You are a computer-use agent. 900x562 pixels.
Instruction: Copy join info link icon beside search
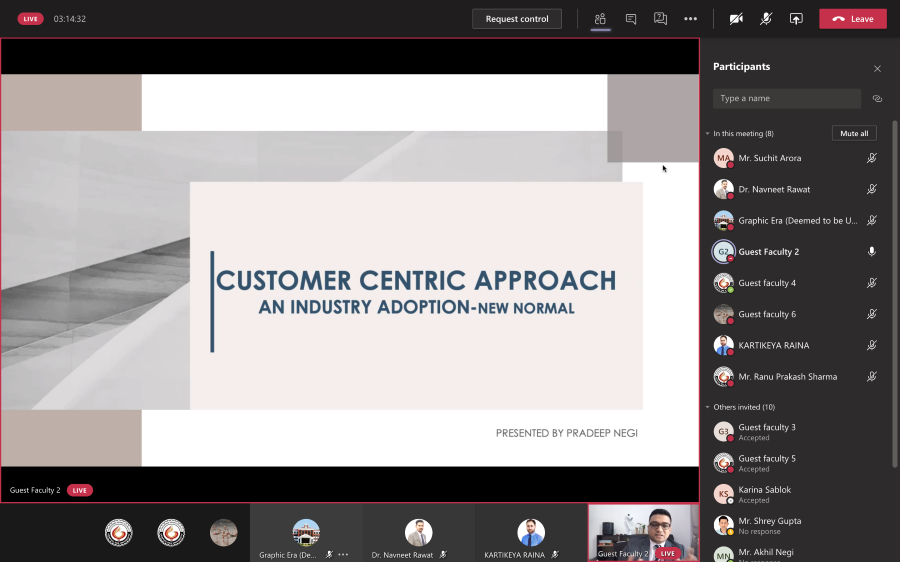(x=877, y=99)
